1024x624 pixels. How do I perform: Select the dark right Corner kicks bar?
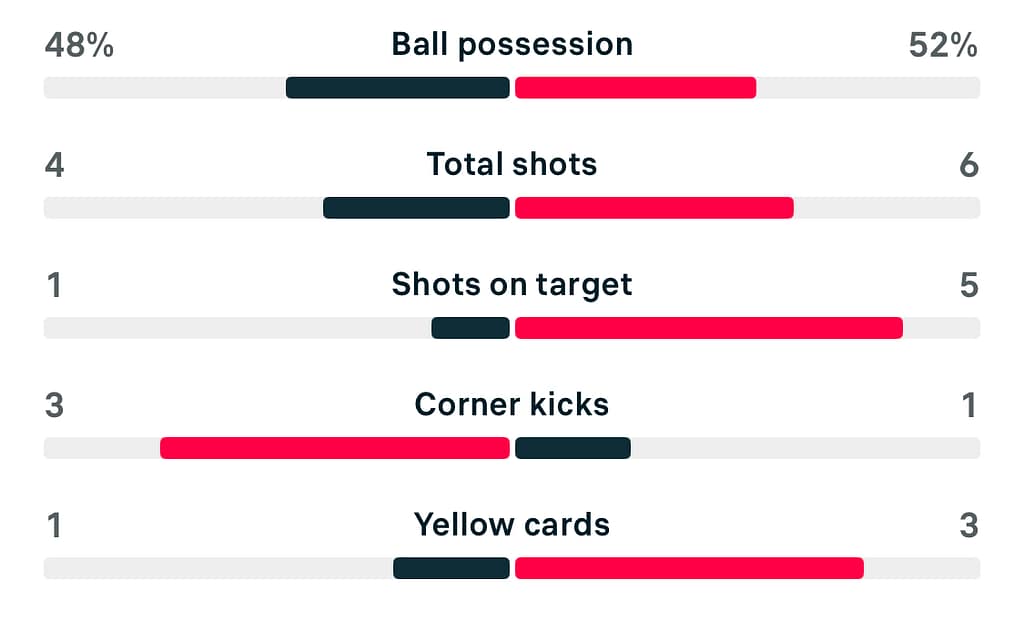(572, 448)
